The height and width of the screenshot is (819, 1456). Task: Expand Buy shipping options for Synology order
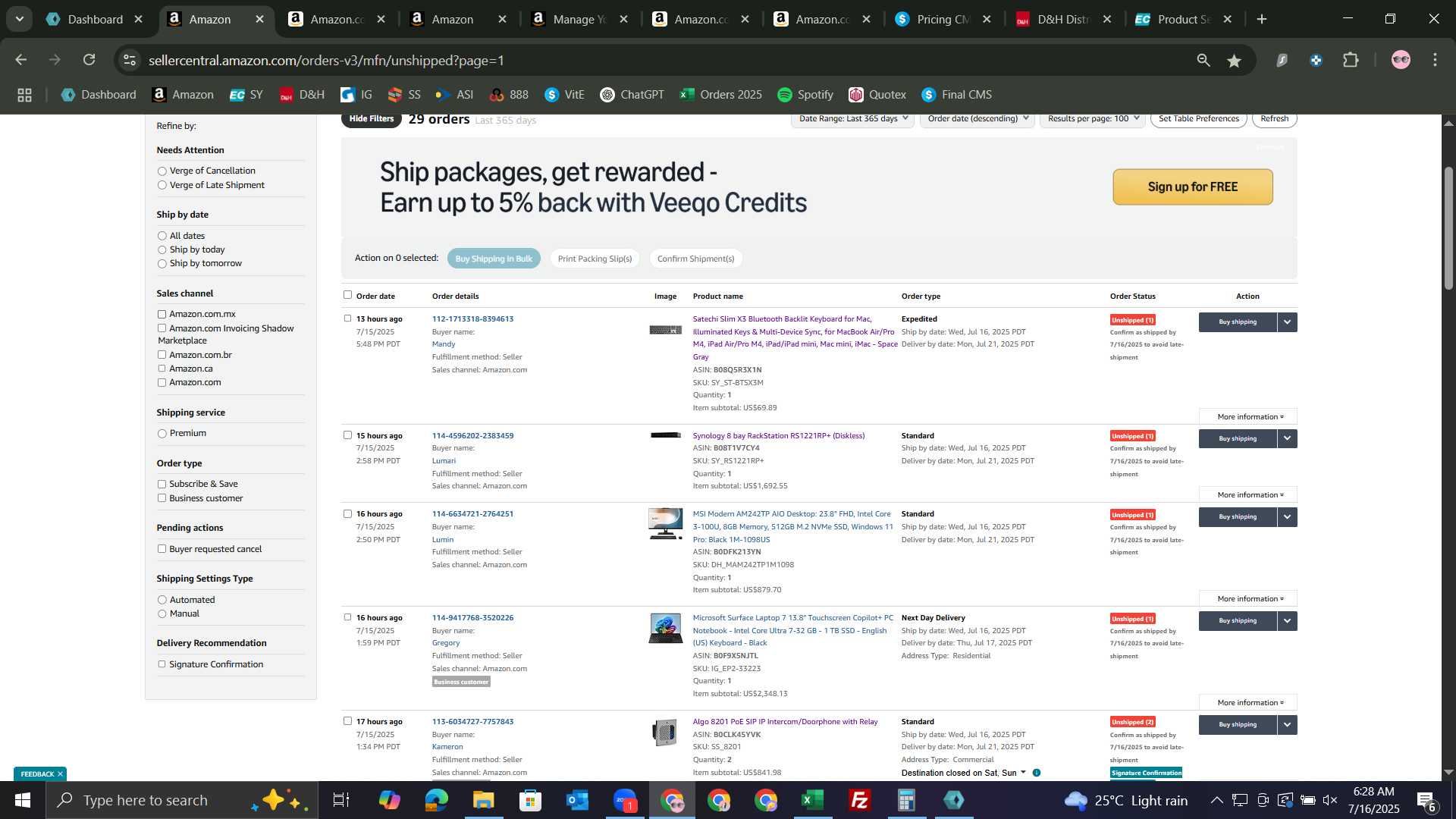[1287, 439]
